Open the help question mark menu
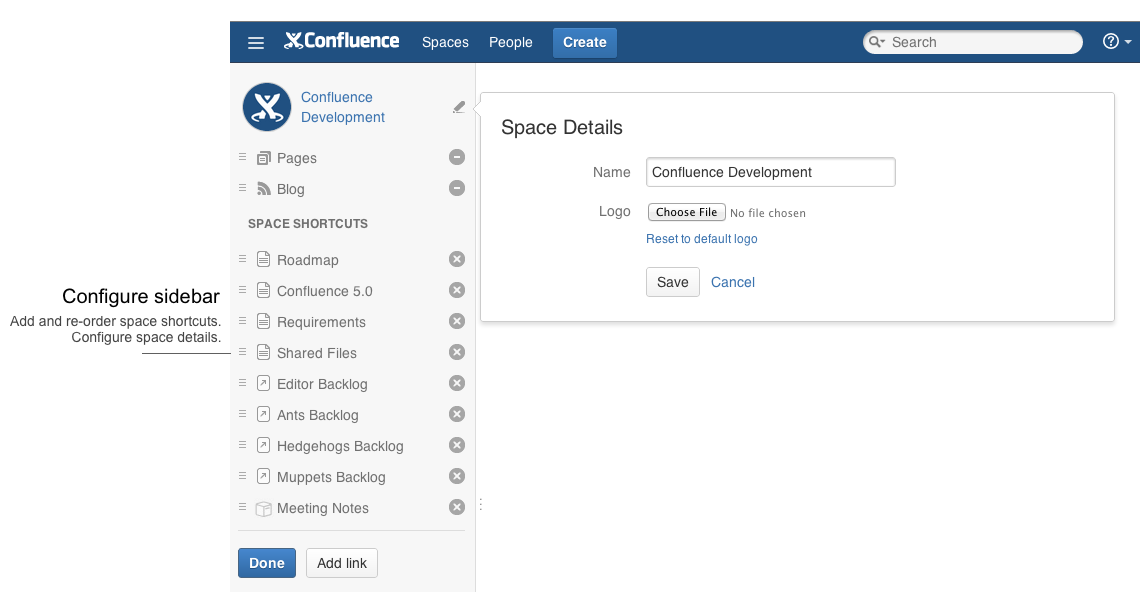 1117,41
